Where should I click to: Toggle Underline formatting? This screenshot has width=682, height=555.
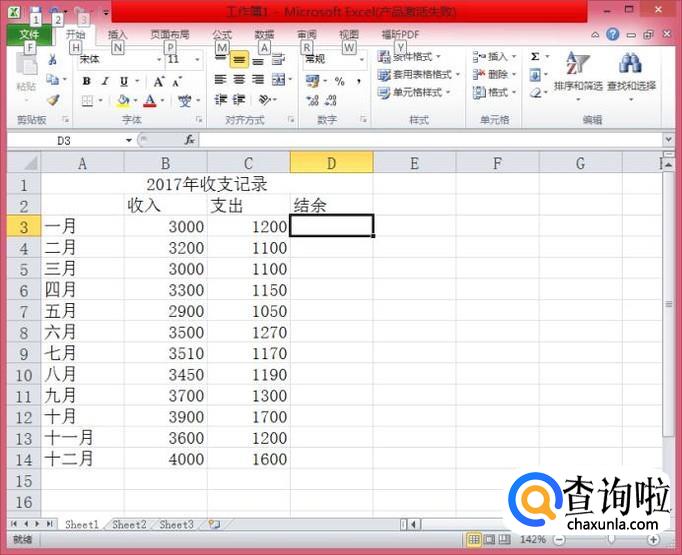pos(124,81)
